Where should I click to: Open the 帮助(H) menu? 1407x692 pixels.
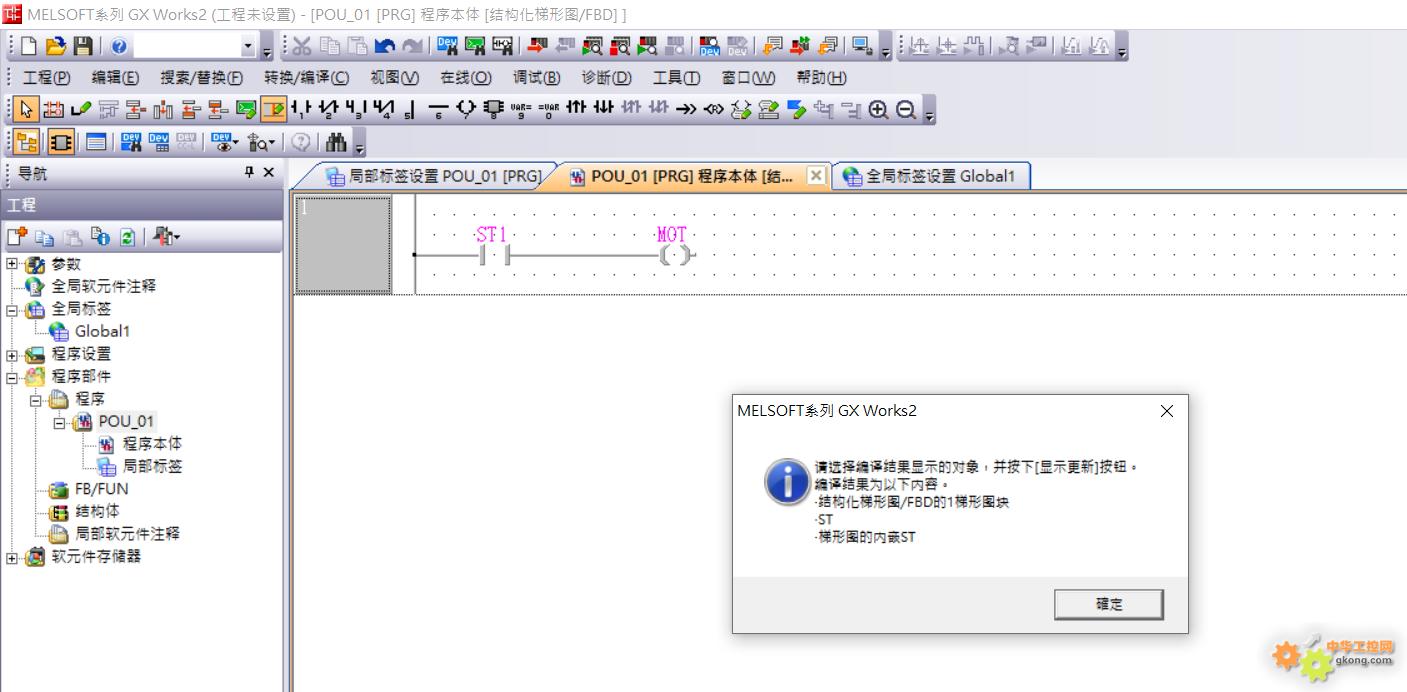[822, 77]
